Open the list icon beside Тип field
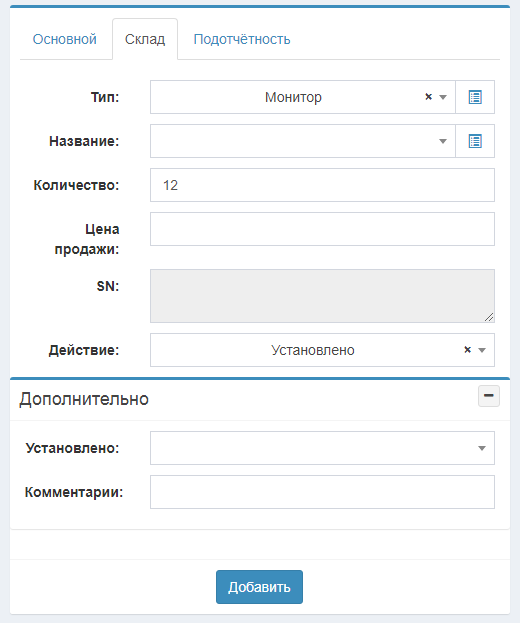520x623 pixels. 475,97
